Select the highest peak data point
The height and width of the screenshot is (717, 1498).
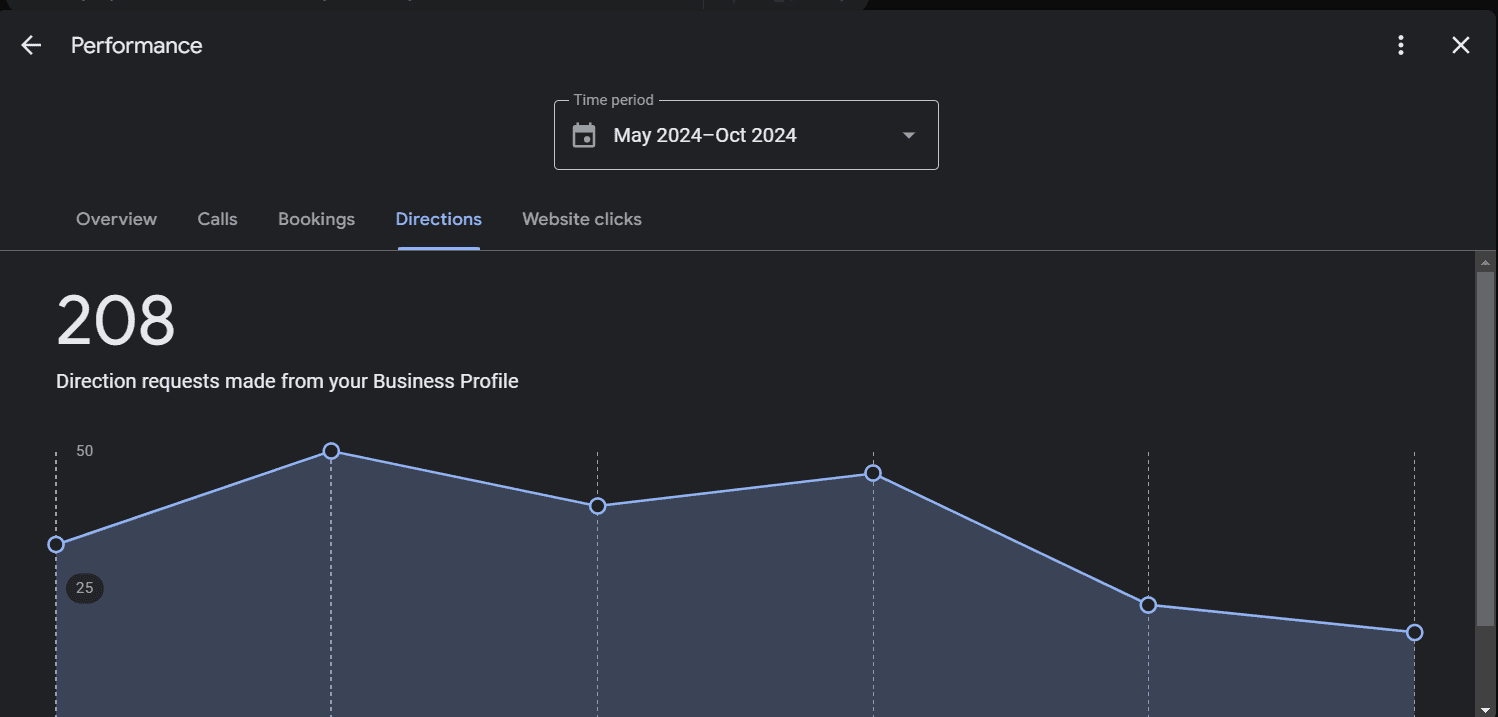coord(331,451)
